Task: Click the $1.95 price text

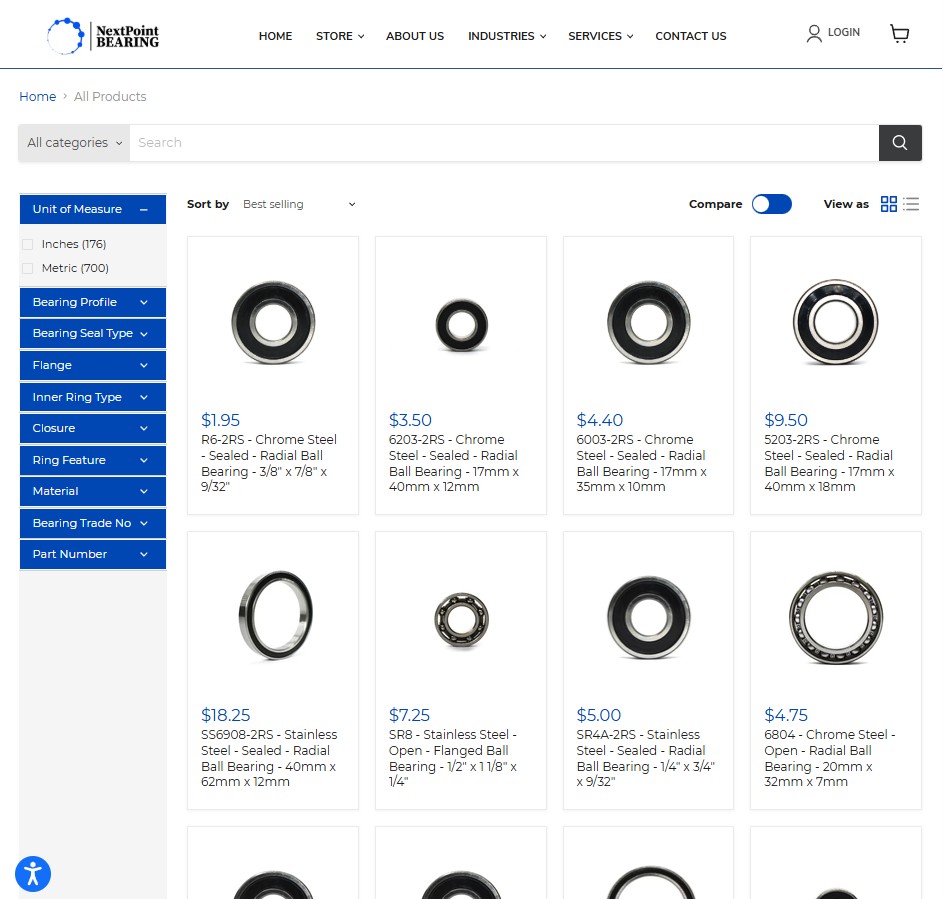Action: point(220,420)
